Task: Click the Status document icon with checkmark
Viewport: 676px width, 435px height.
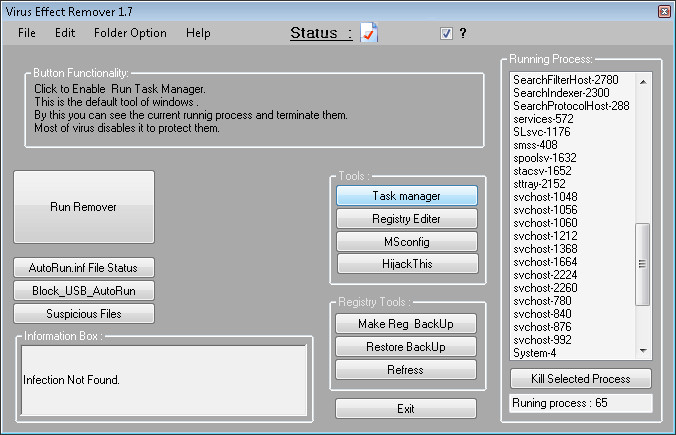Action: [369, 33]
